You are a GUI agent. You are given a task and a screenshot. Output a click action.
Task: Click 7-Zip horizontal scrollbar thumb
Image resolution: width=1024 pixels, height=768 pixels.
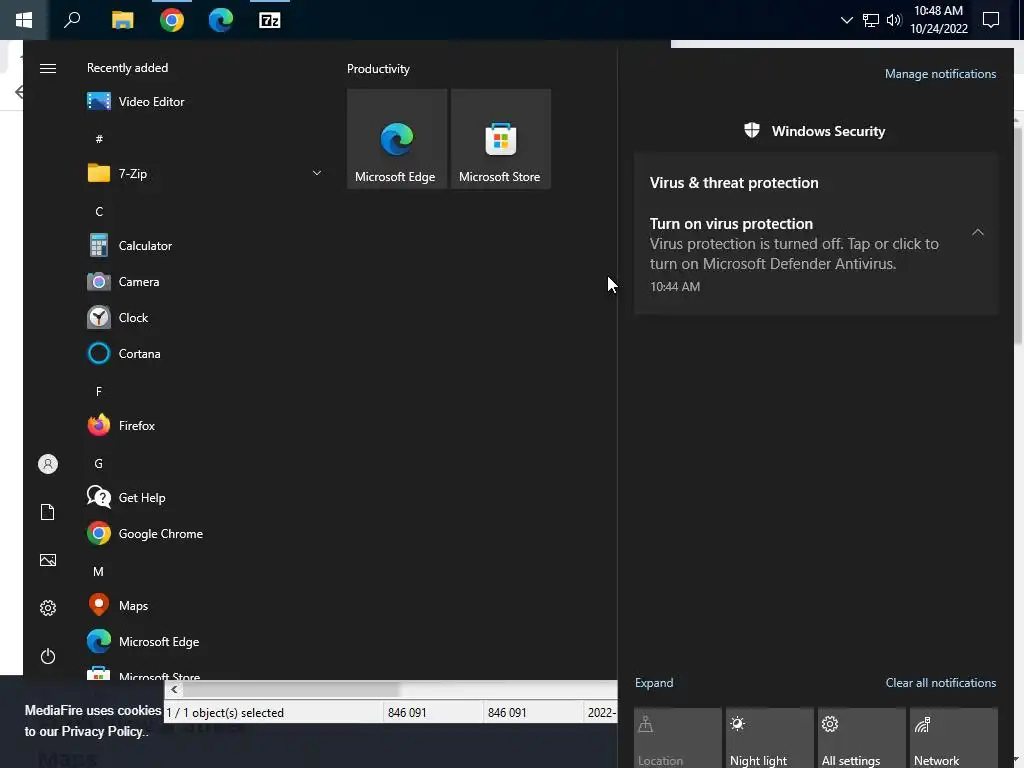(291, 690)
